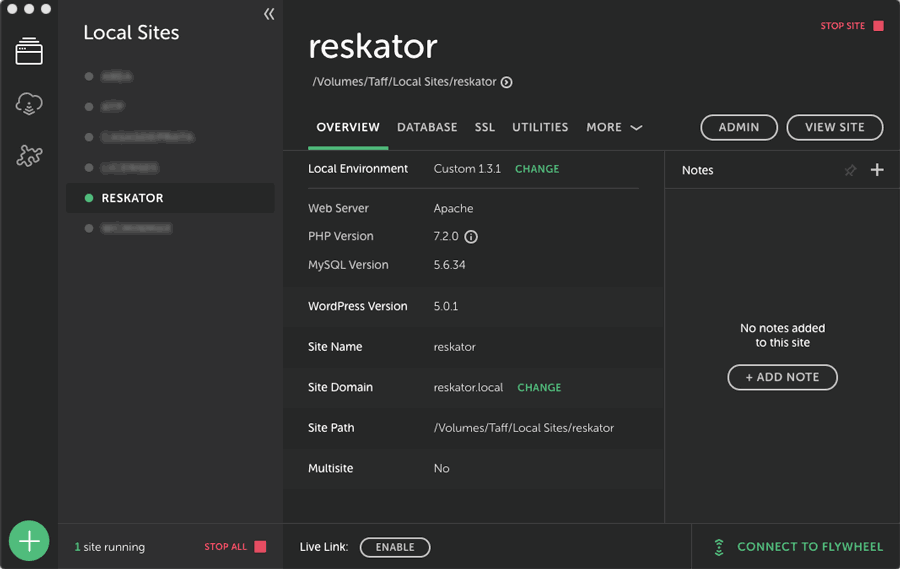Click the WordPress version 5.0.1 value

tap(446, 307)
